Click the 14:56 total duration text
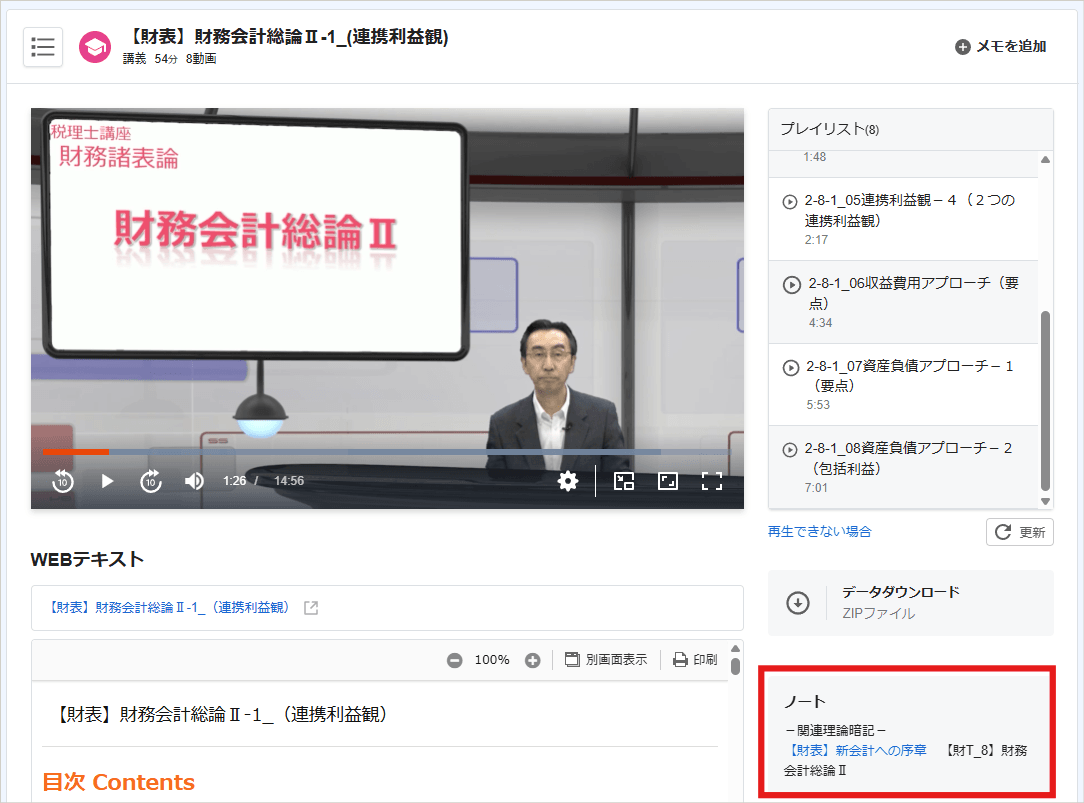 click(x=289, y=481)
